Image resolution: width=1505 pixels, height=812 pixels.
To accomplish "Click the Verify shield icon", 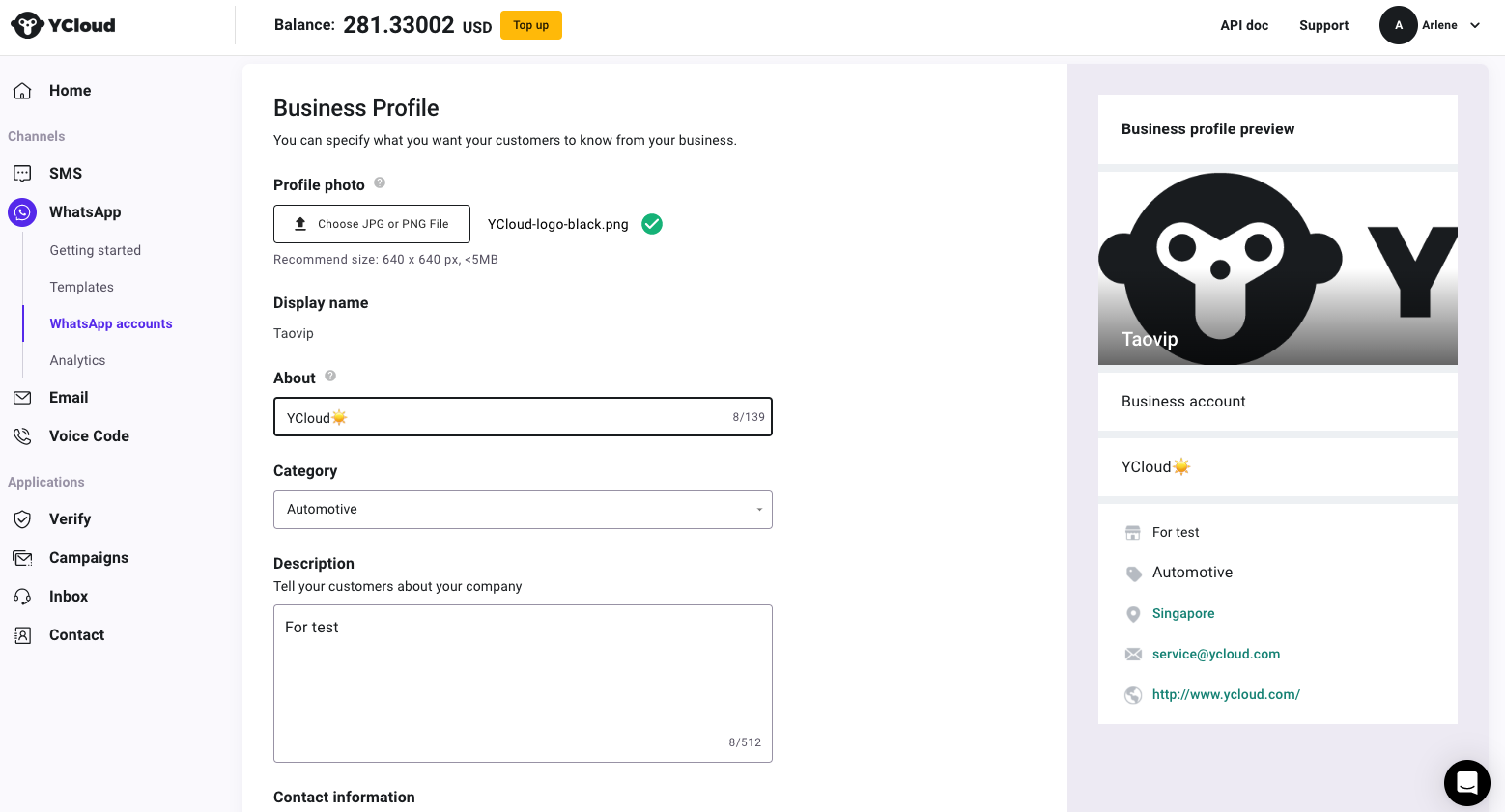I will point(22,519).
